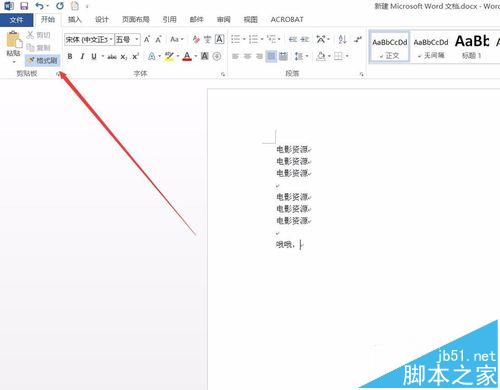
Task: Redo the last action
Action: 60,6
